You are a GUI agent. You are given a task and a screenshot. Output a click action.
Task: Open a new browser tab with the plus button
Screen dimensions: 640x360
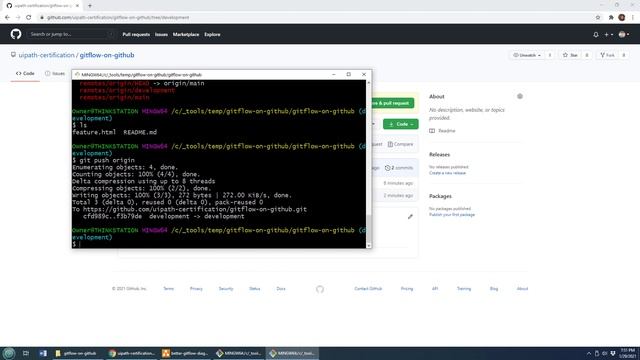click(x=90, y=6)
